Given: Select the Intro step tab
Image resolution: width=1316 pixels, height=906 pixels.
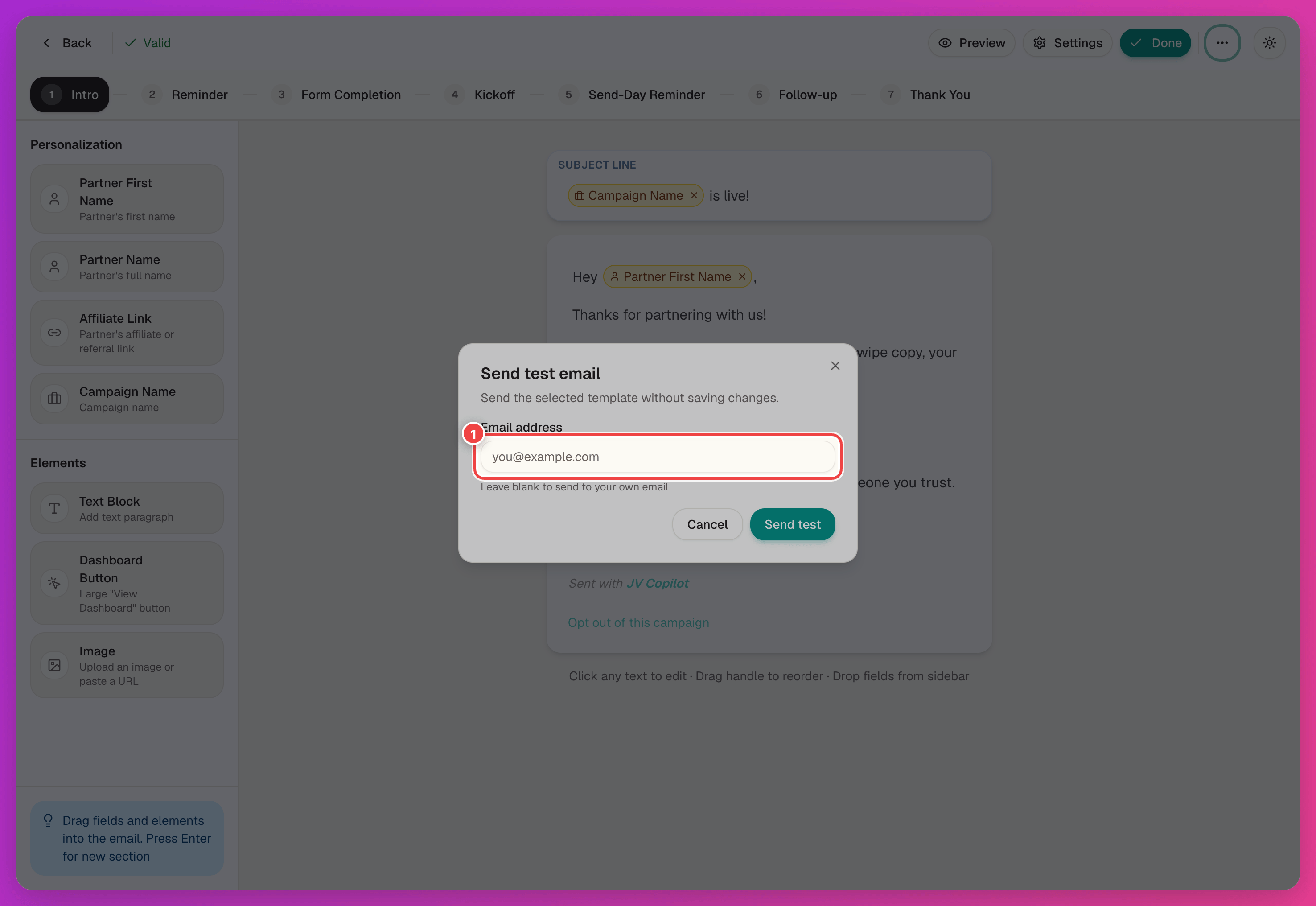Looking at the screenshot, I should click(69, 94).
